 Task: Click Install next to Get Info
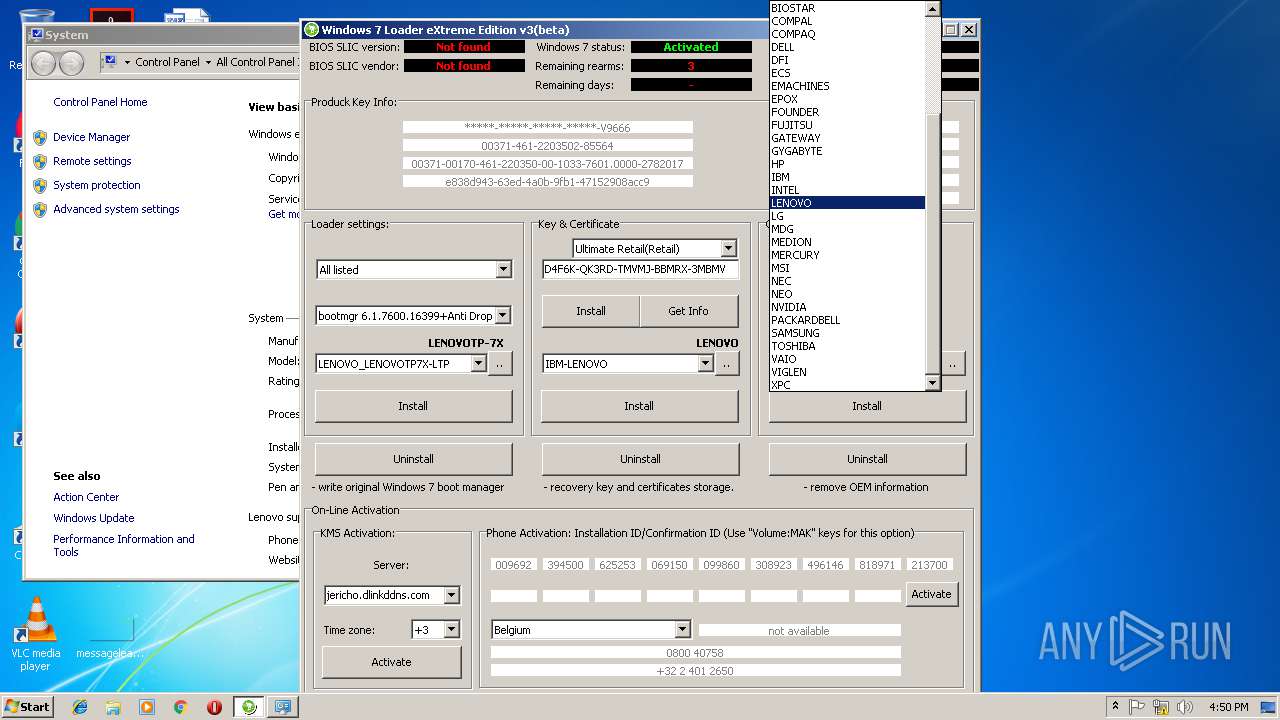(x=590, y=311)
